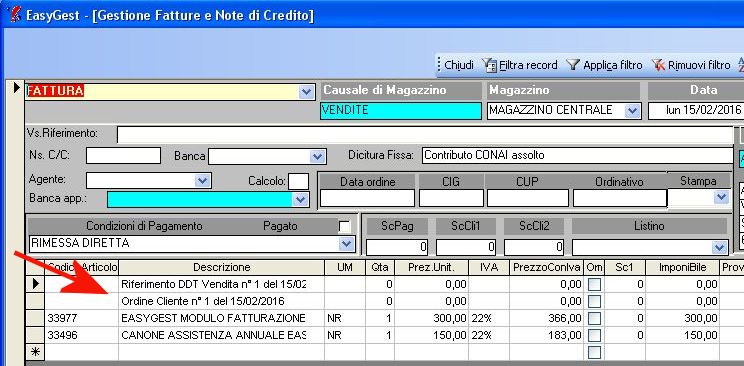Image resolution: width=744 pixels, height=366 pixels.
Task: Click the Qta column header
Action: click(380, 267)
